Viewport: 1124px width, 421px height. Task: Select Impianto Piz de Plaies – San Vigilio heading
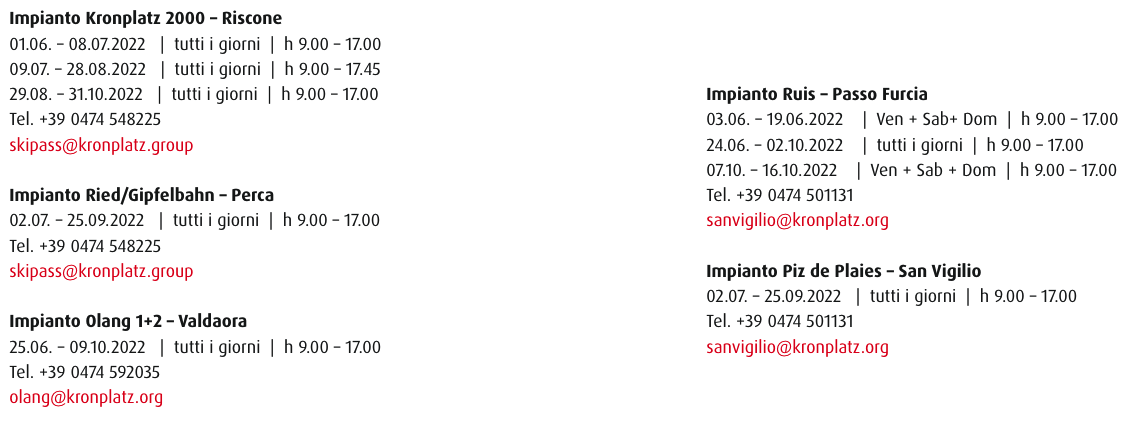[844, 271]
